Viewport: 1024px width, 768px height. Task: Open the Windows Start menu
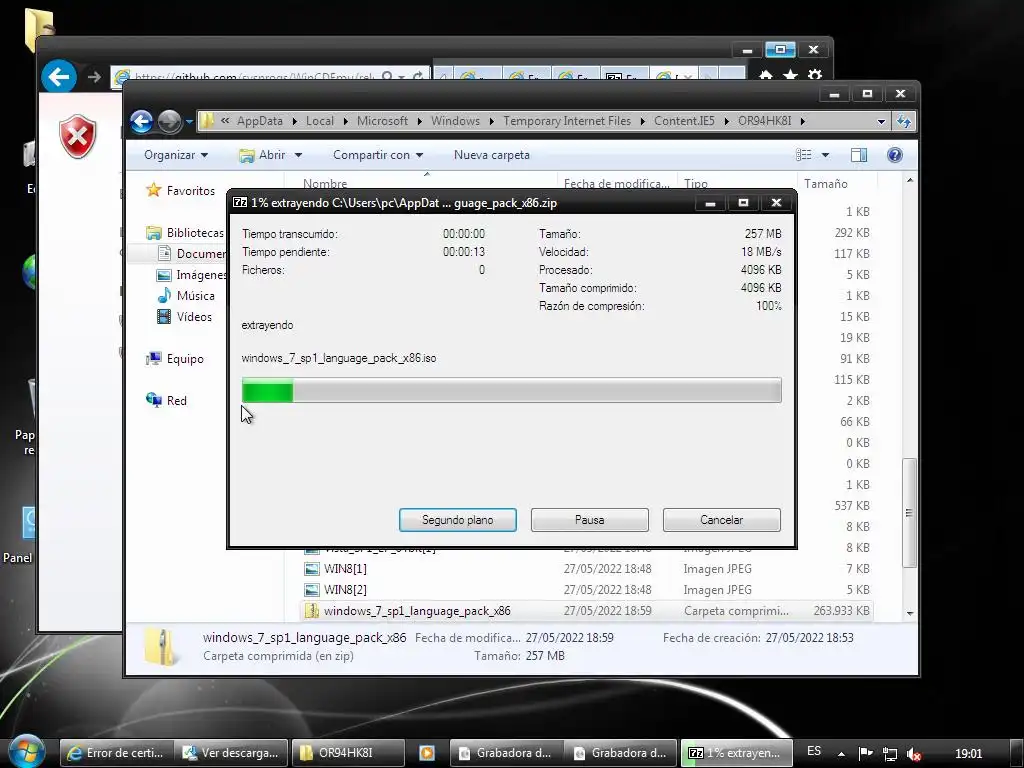pos(26,751)
